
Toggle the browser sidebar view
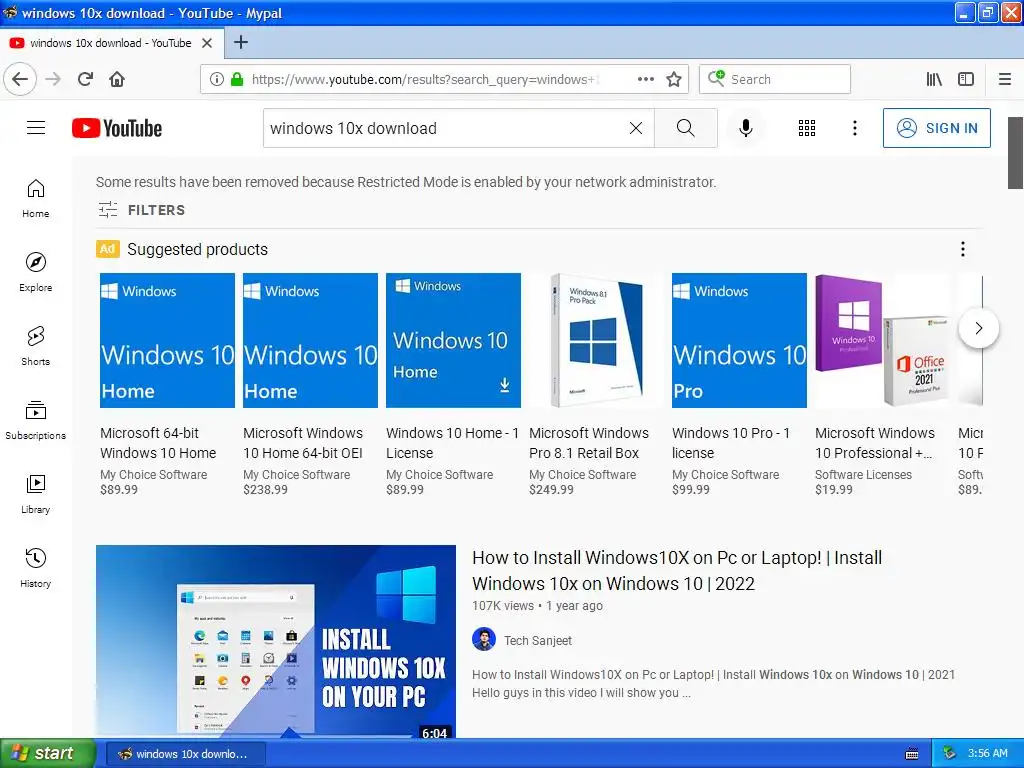(x=966, y=79)
